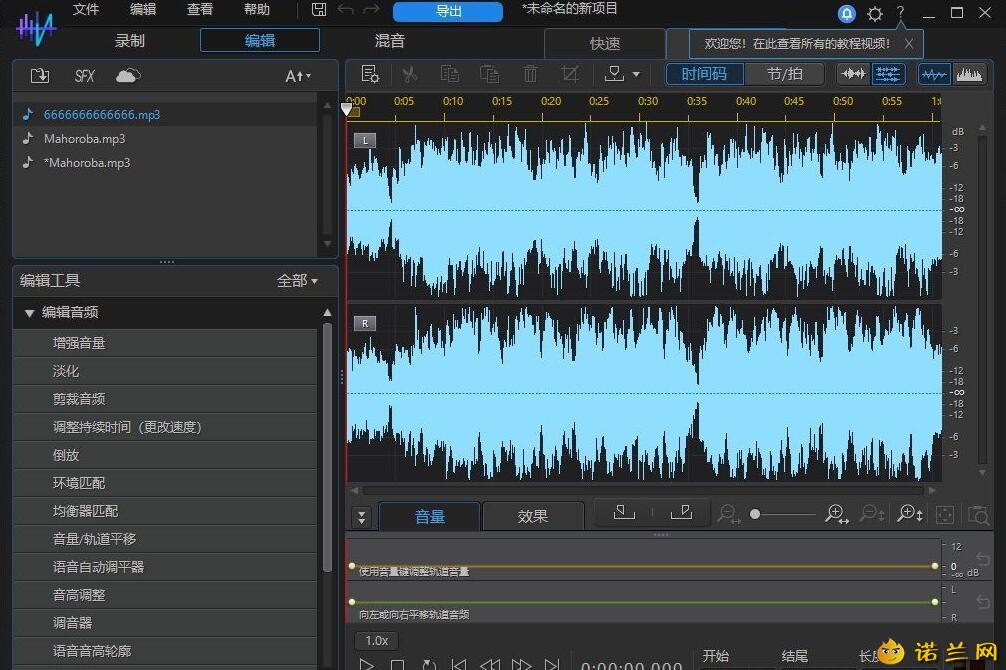This screenshot has width=1006, height=670.
Task: Click the trash delete icon
Action: (x=530, y=74)
